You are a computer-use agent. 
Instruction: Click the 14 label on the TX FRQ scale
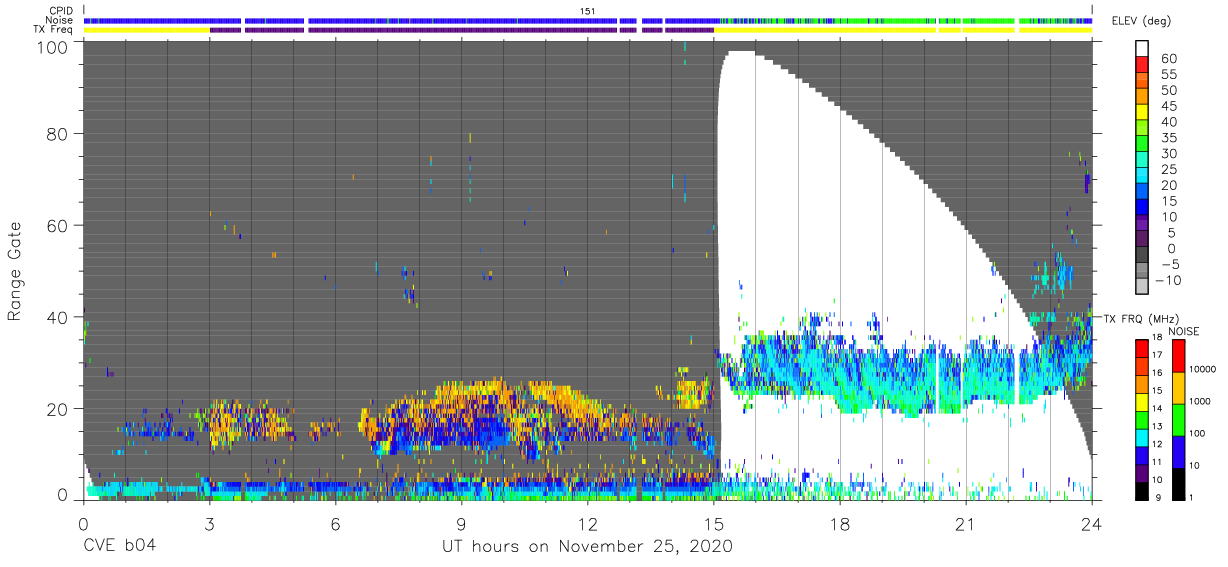point(1157,408)
